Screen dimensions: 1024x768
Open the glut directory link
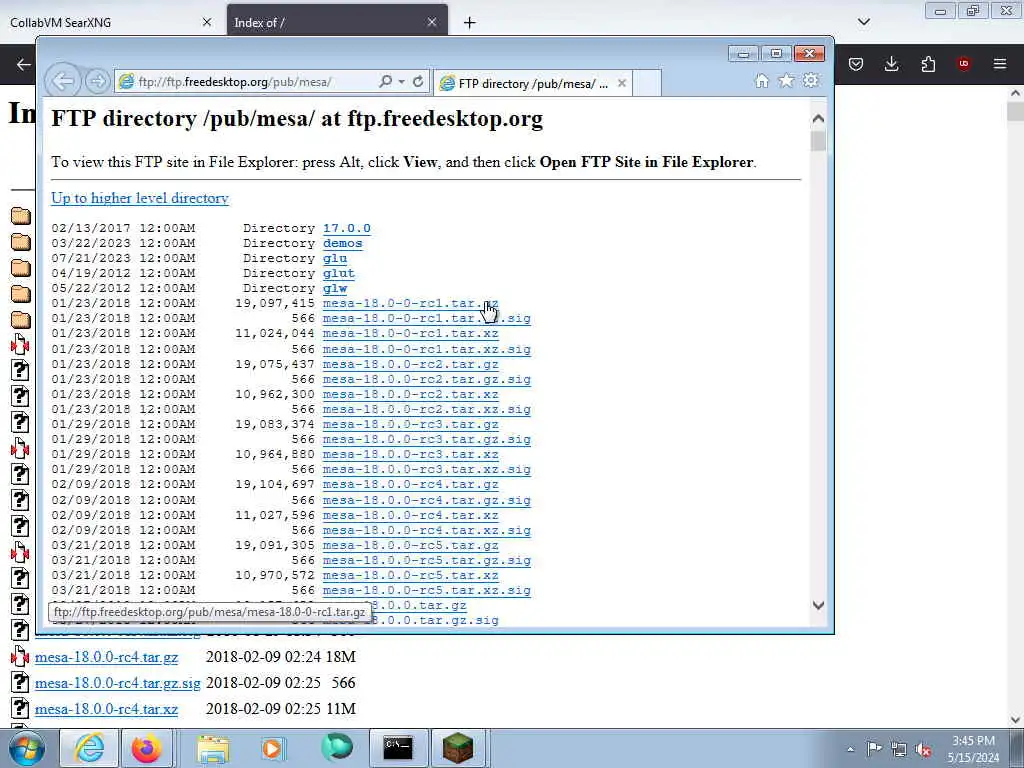tap(339, 273)
